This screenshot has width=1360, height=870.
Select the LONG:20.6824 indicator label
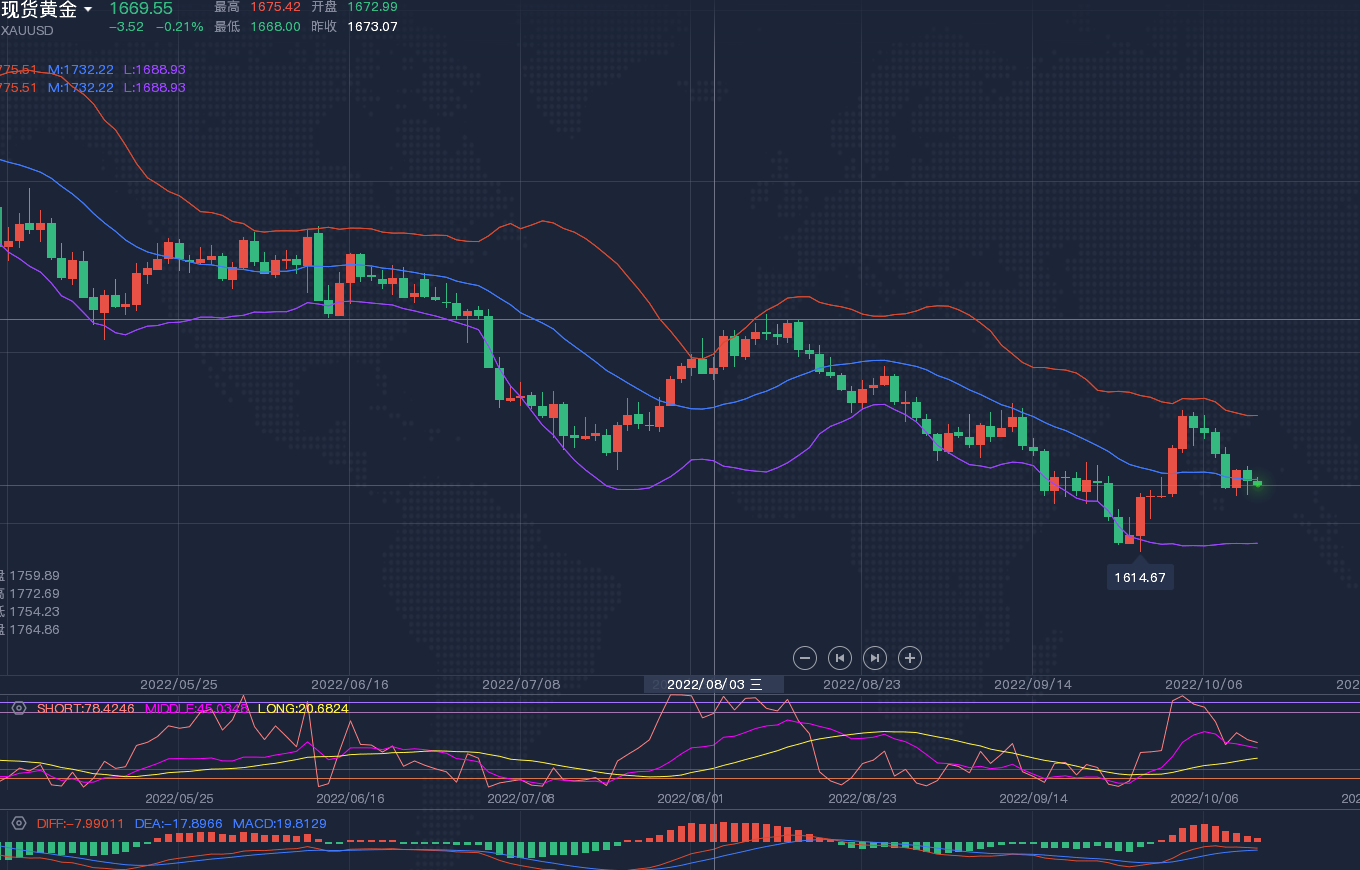tap(303, 708)
